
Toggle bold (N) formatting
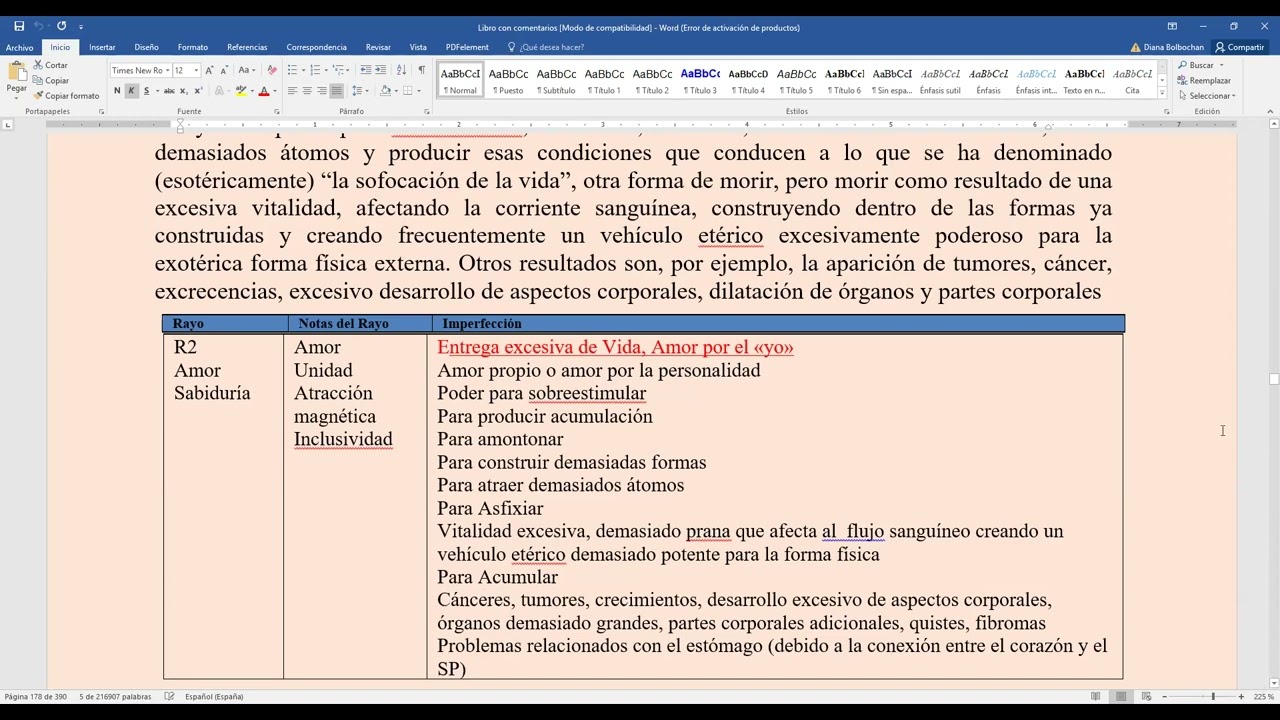(x=117, y=91)
